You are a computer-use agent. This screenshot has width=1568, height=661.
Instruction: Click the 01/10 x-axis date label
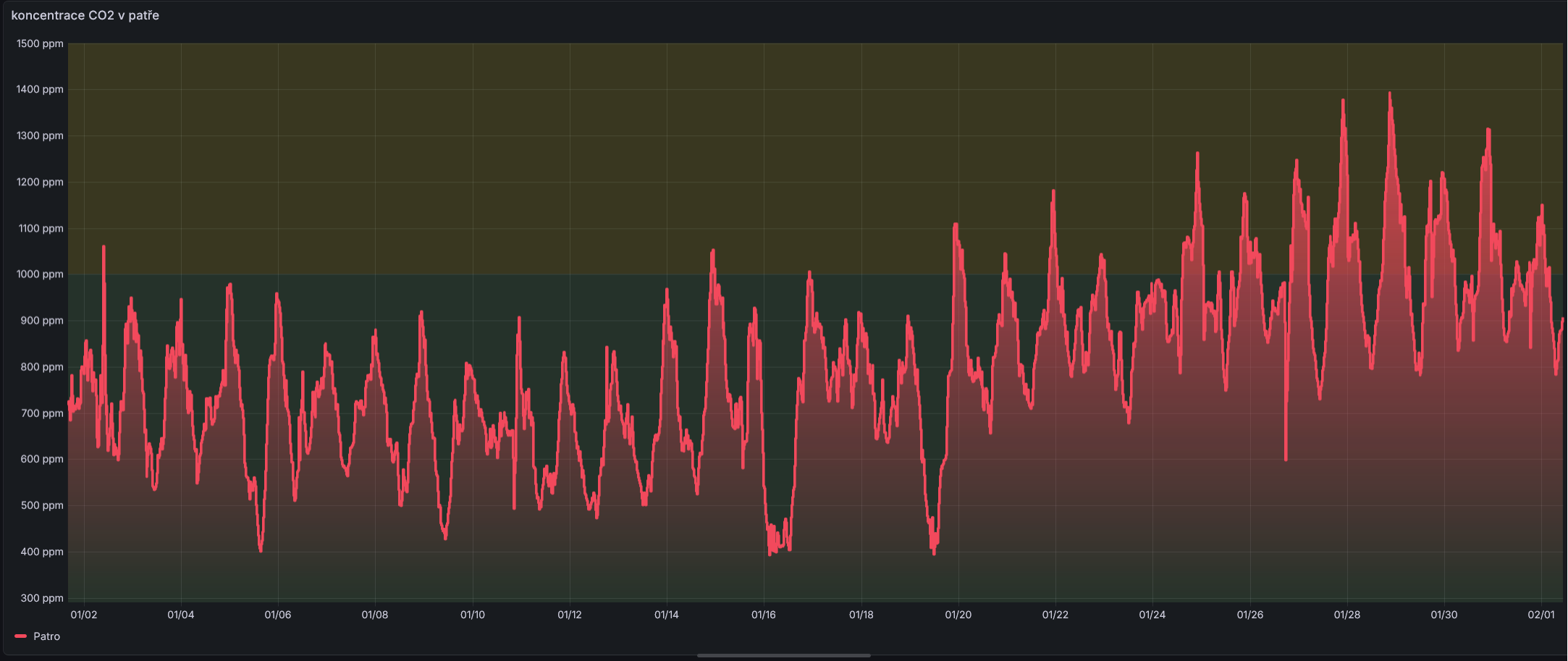pos(473,615)
